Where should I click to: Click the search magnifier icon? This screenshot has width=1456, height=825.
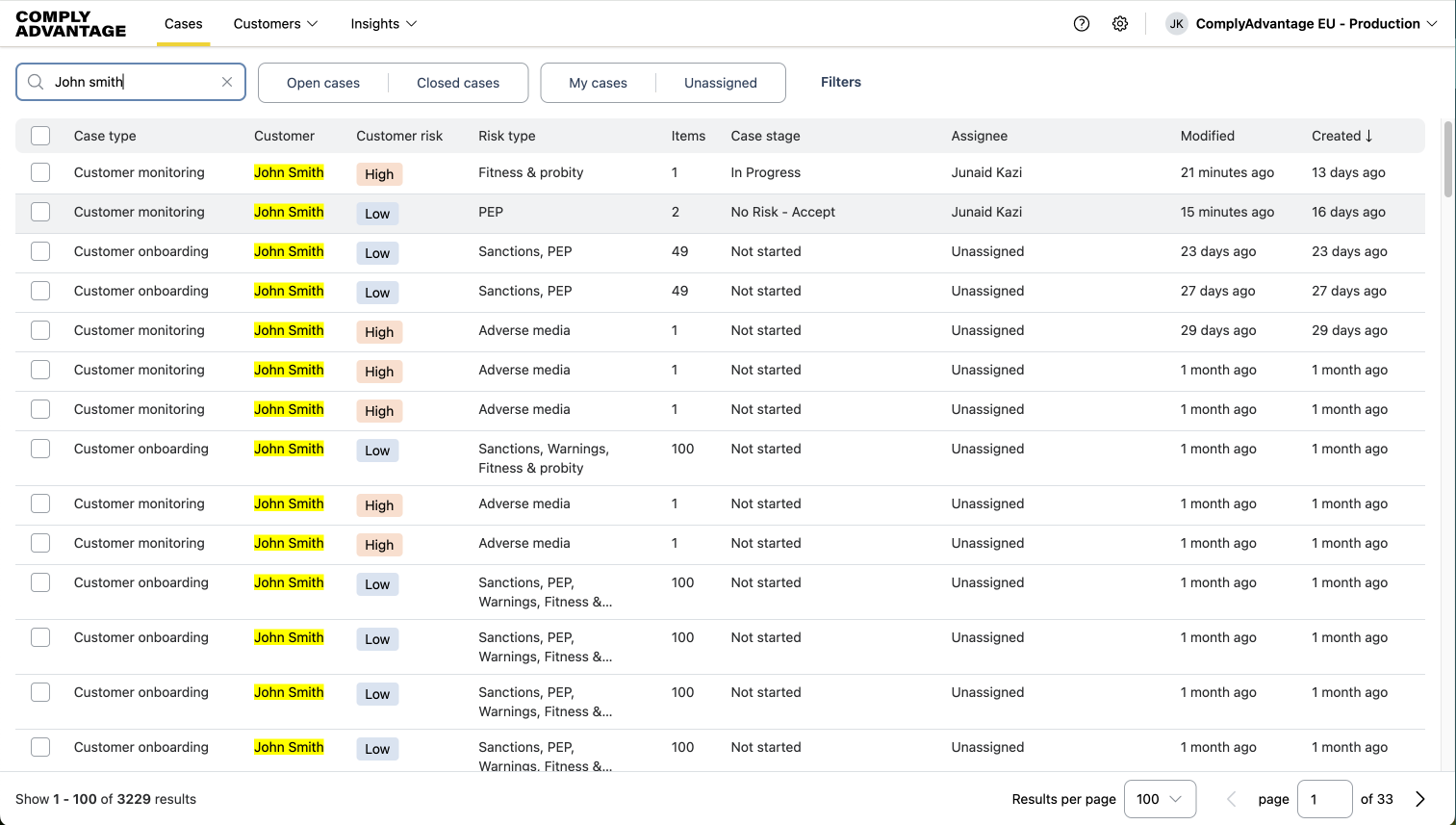[x=36, y=82]
